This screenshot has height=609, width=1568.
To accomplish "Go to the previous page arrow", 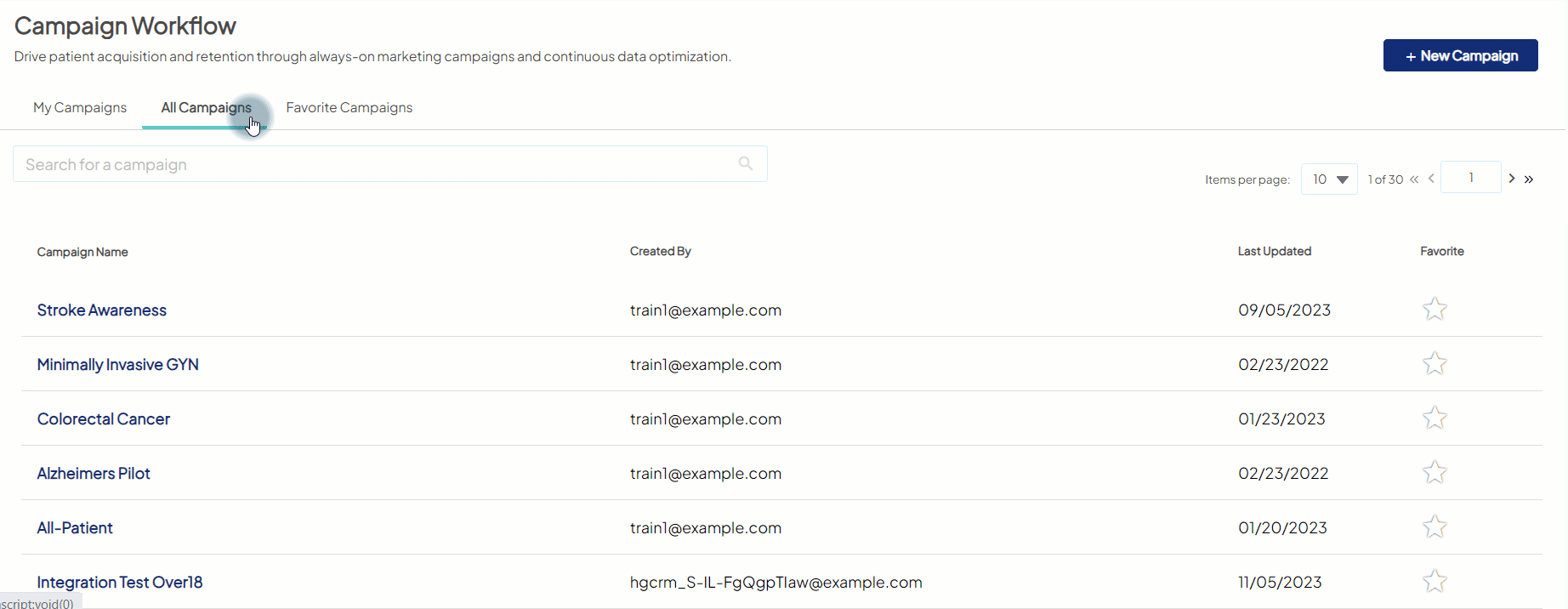I will point(1431,179).
